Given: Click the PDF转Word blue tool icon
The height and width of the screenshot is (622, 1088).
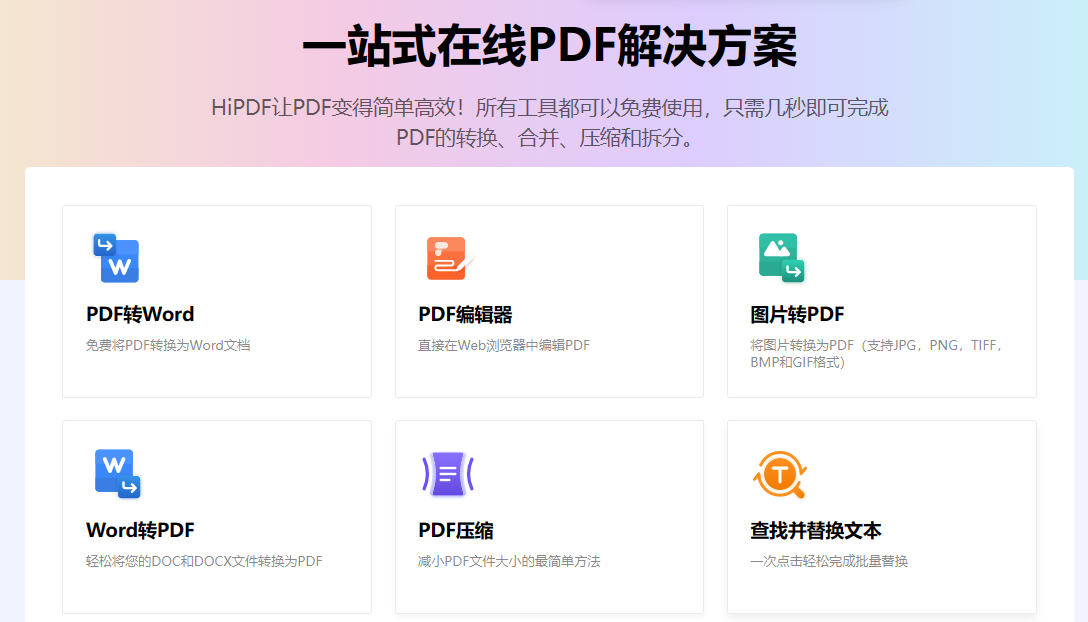Looking at the screenshot, I should click(x=117, y=257).
